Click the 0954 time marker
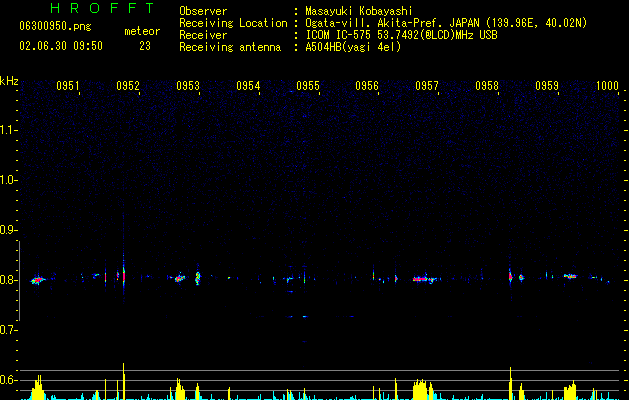 click(248, 86)
